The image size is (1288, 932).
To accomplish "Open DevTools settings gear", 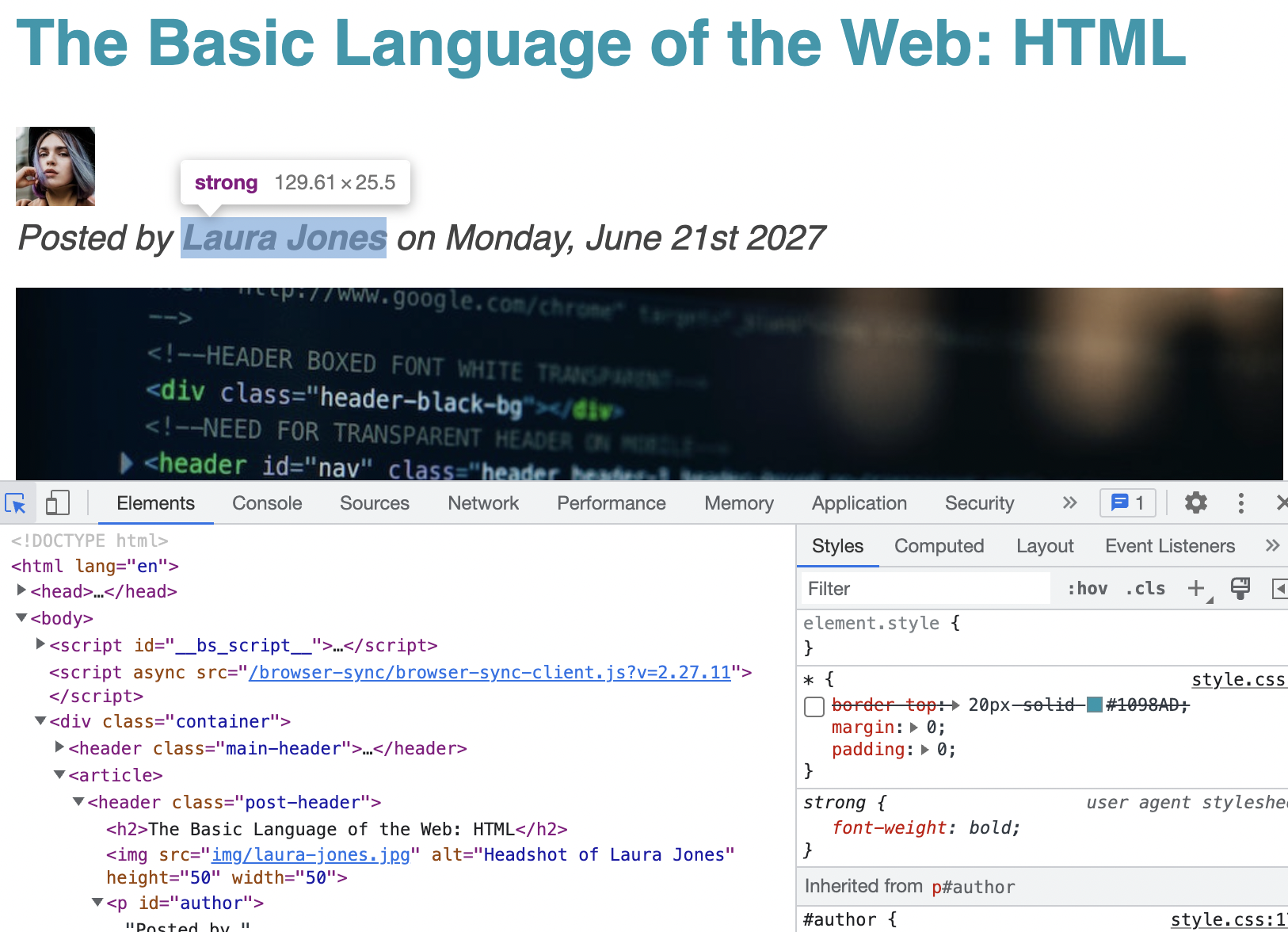I will coord(1195,502).
